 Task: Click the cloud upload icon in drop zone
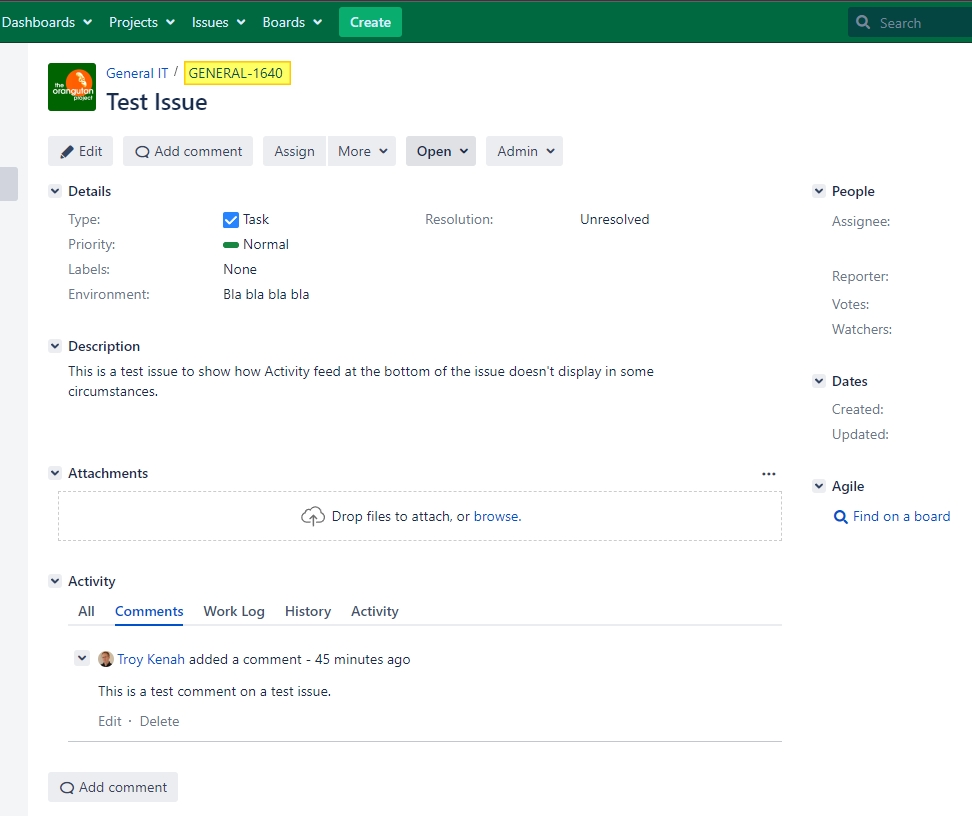(313, 516)
